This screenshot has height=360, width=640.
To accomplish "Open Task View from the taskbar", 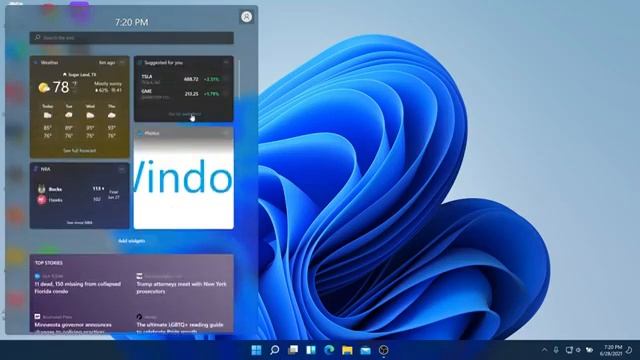I will coord(293,350).
